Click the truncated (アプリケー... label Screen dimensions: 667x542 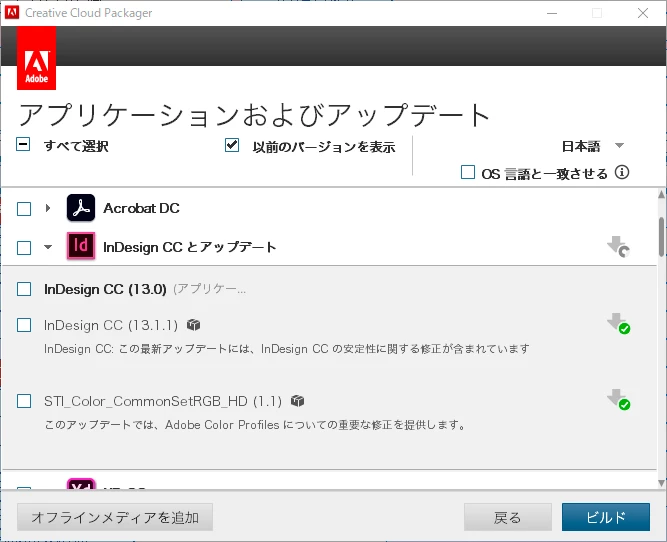click(209, 289)
